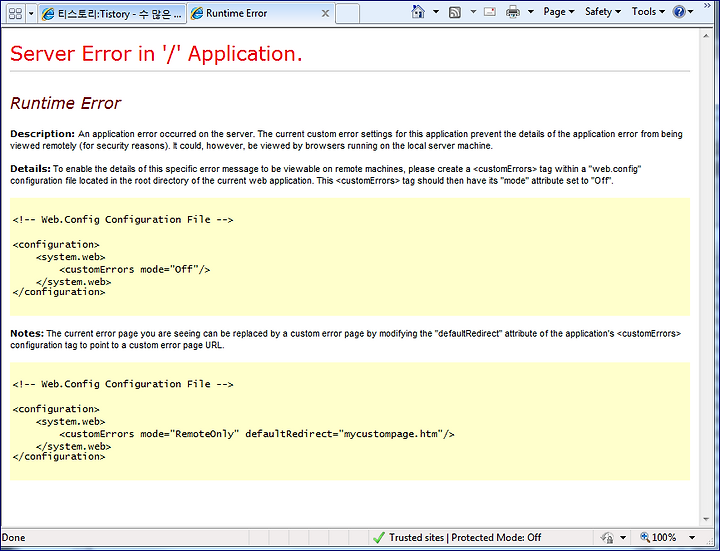Click the Done status text

coord(13,537)
